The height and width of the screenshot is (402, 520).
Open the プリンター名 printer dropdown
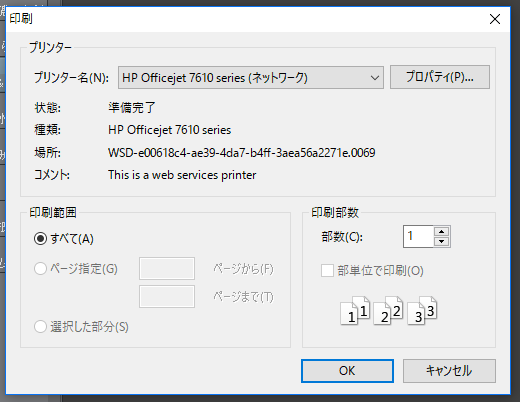pos(251,77)
